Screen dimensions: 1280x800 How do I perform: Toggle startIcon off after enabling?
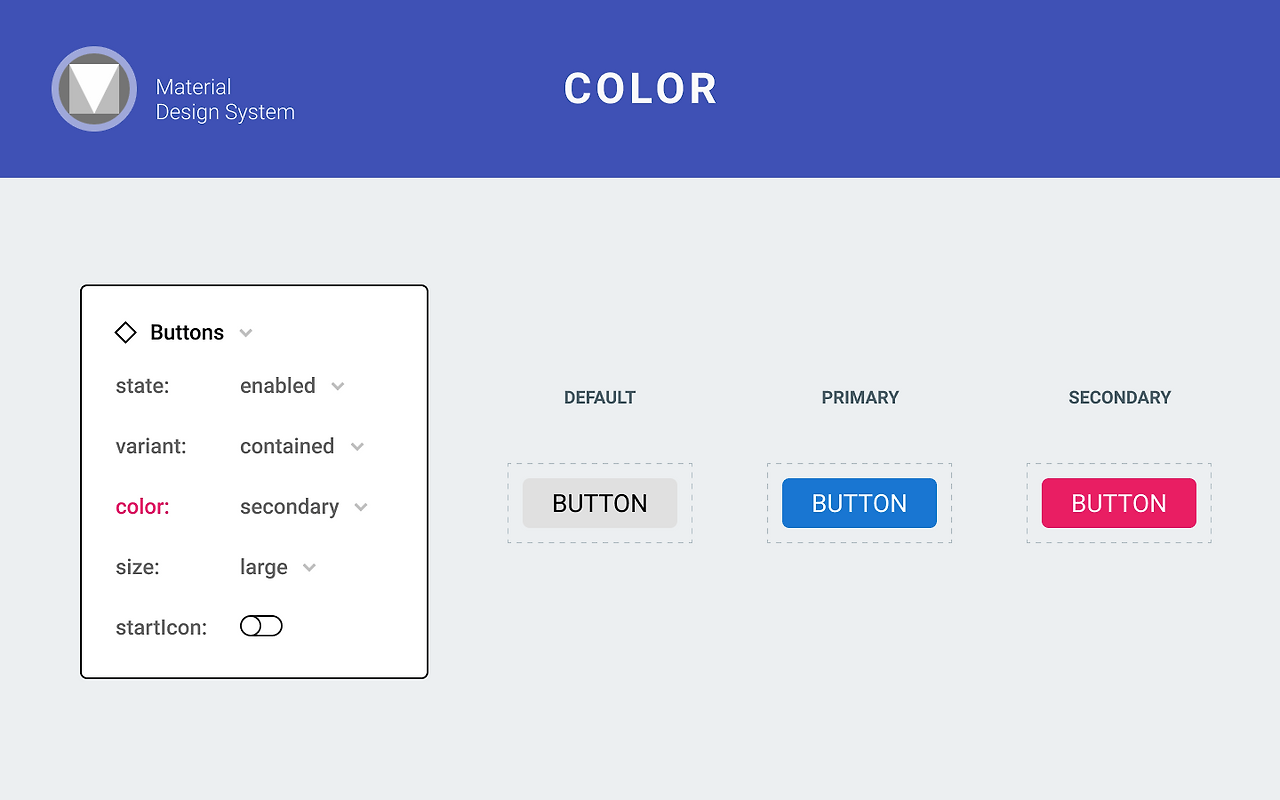click(x=261, y=625)
